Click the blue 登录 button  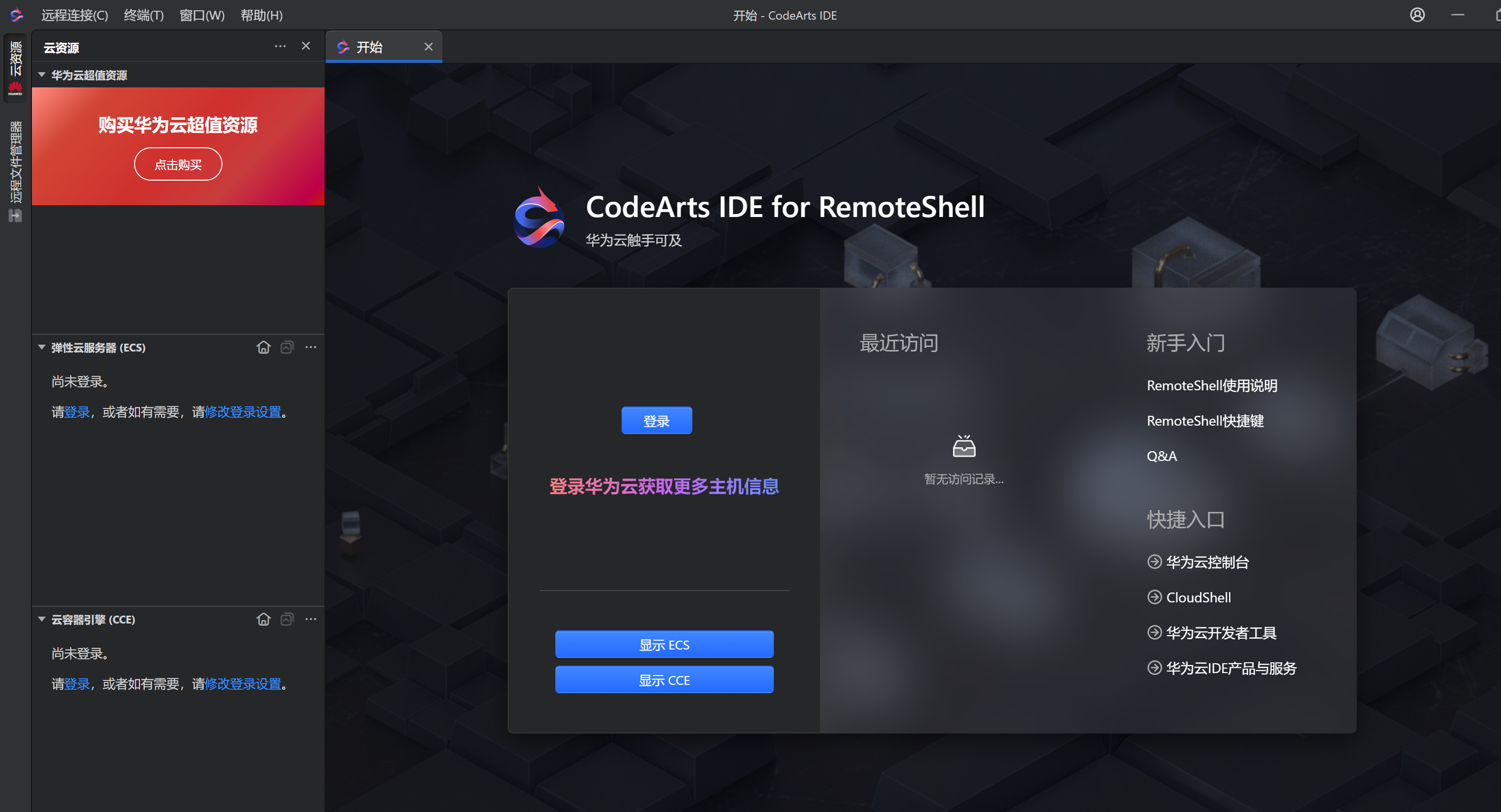[656, 421]
